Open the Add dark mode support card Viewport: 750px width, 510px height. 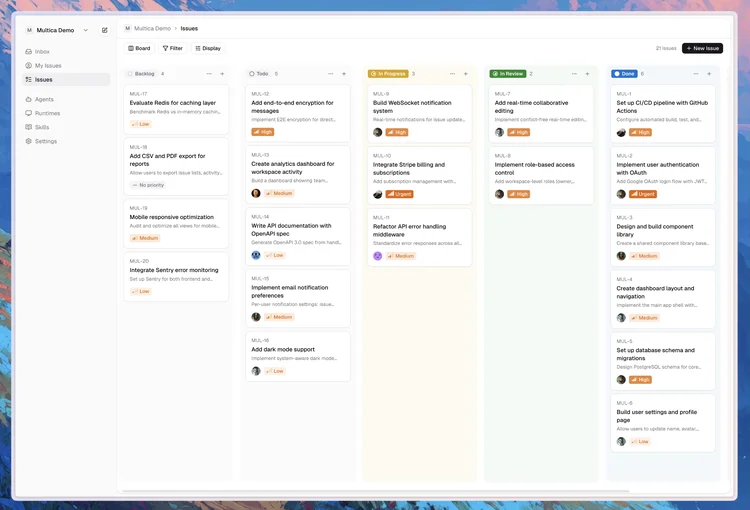298,357
